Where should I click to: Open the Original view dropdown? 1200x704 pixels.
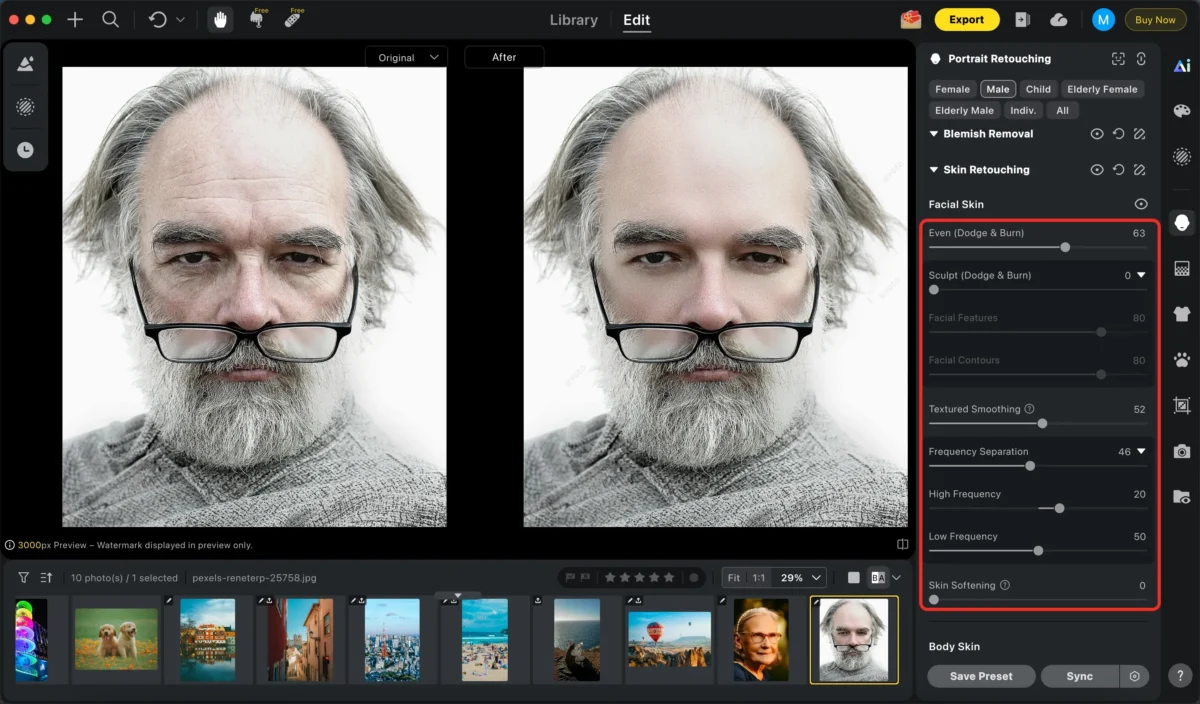click(x=406, y=58)
